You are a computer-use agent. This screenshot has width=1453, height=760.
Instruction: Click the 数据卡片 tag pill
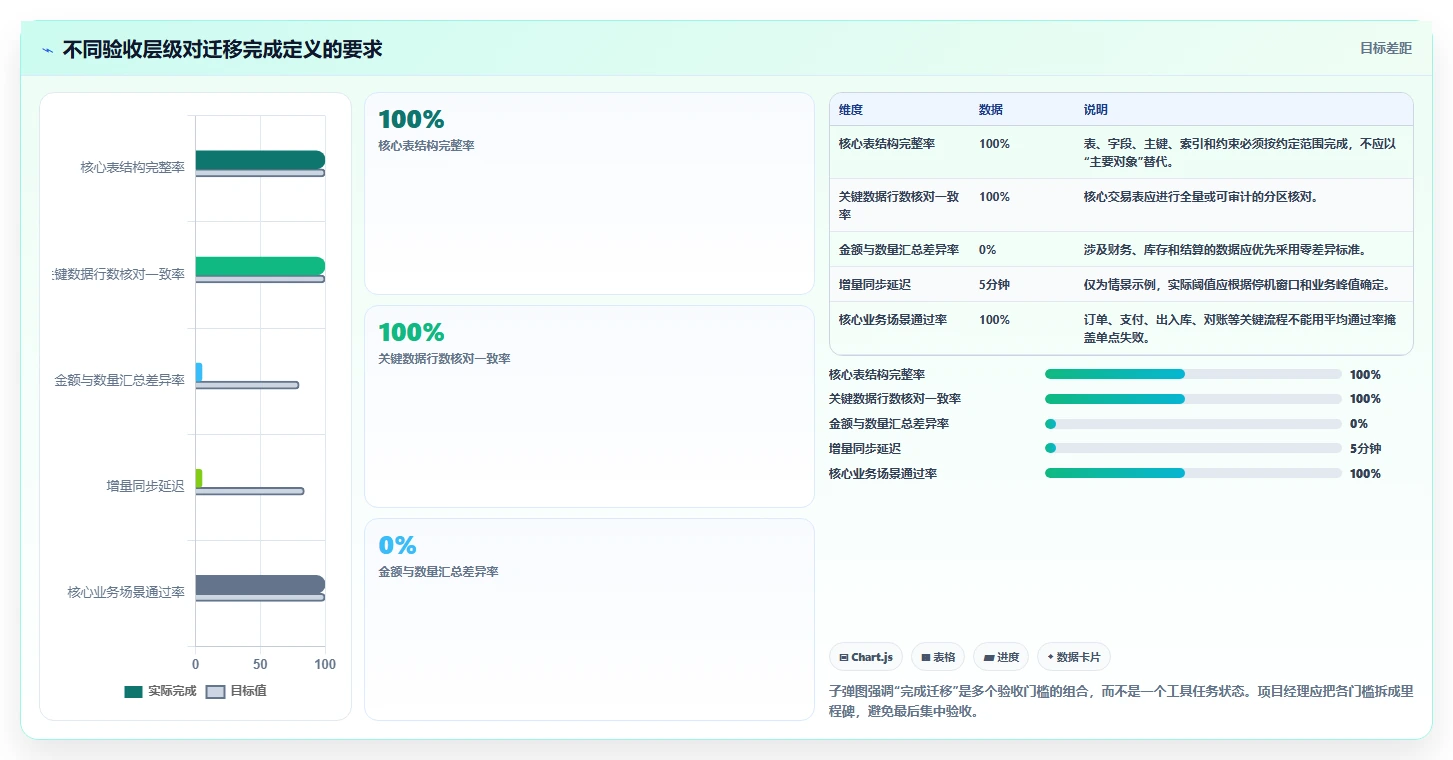(1074, 657)
